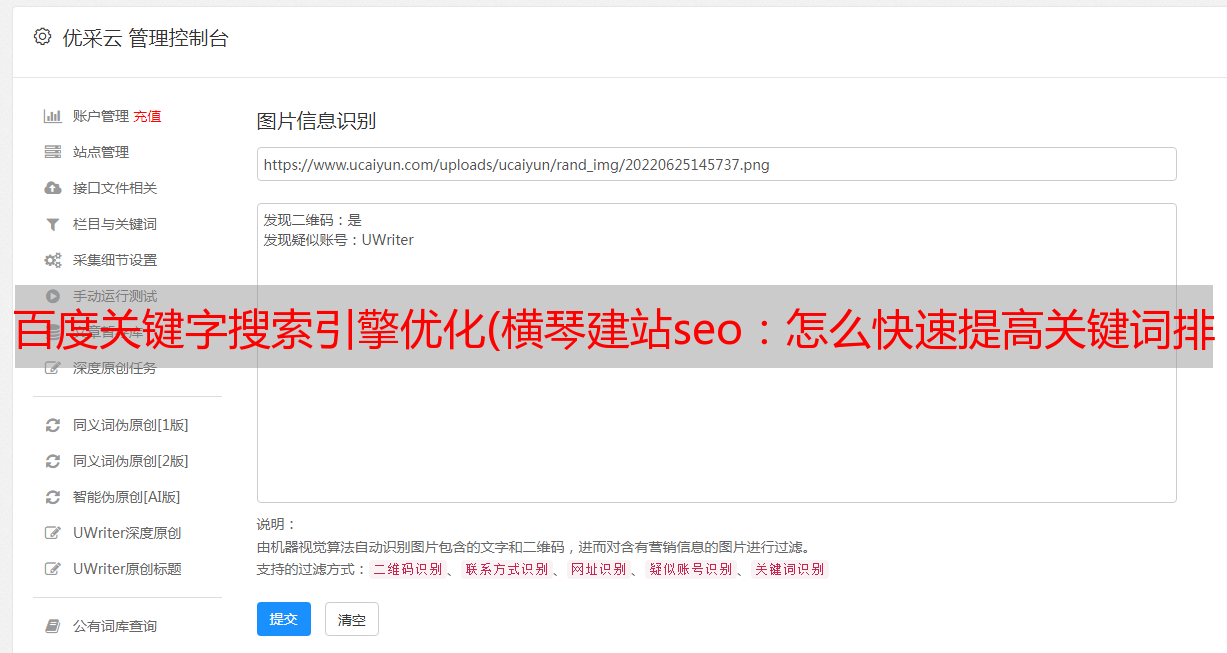Open UWriter深度原创 menu item
1227x653 pixels.
pos(126,533)
